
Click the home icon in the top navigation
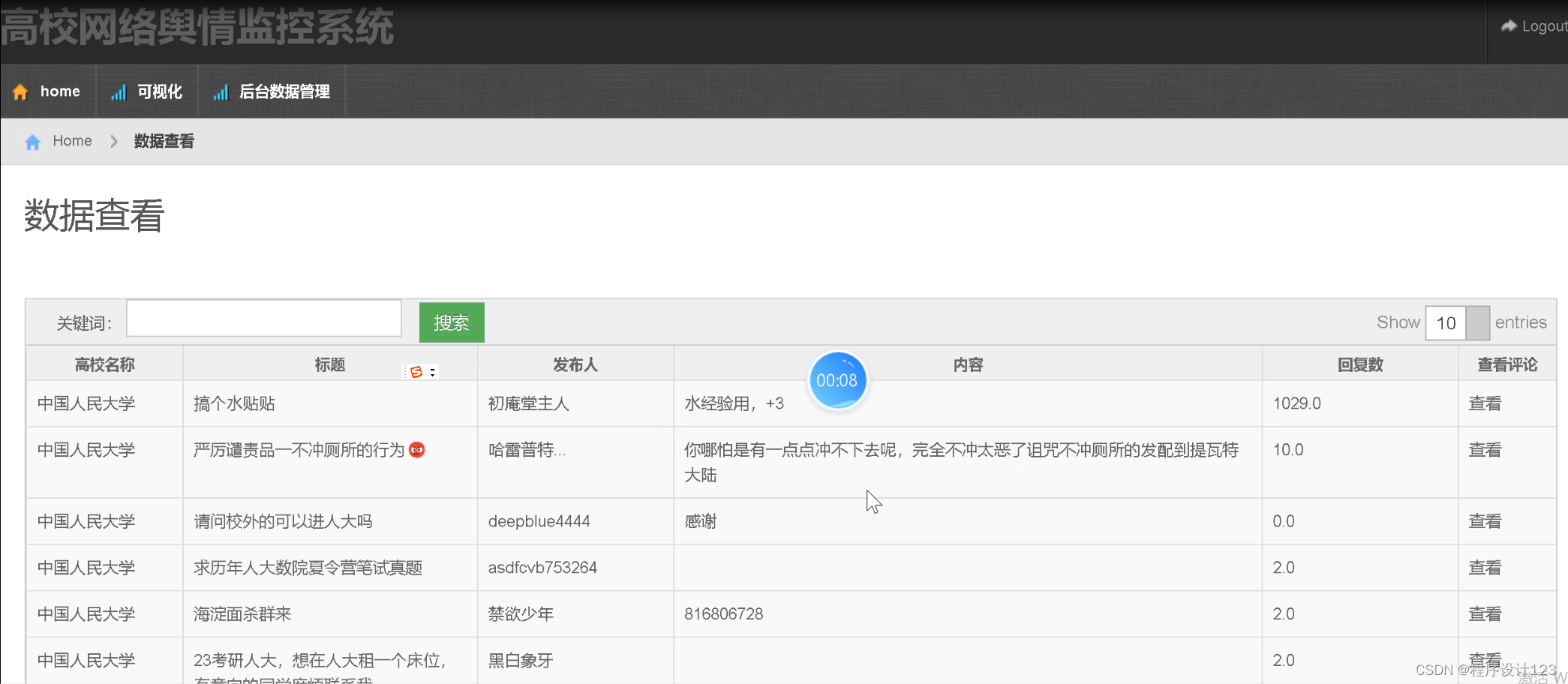20,91
